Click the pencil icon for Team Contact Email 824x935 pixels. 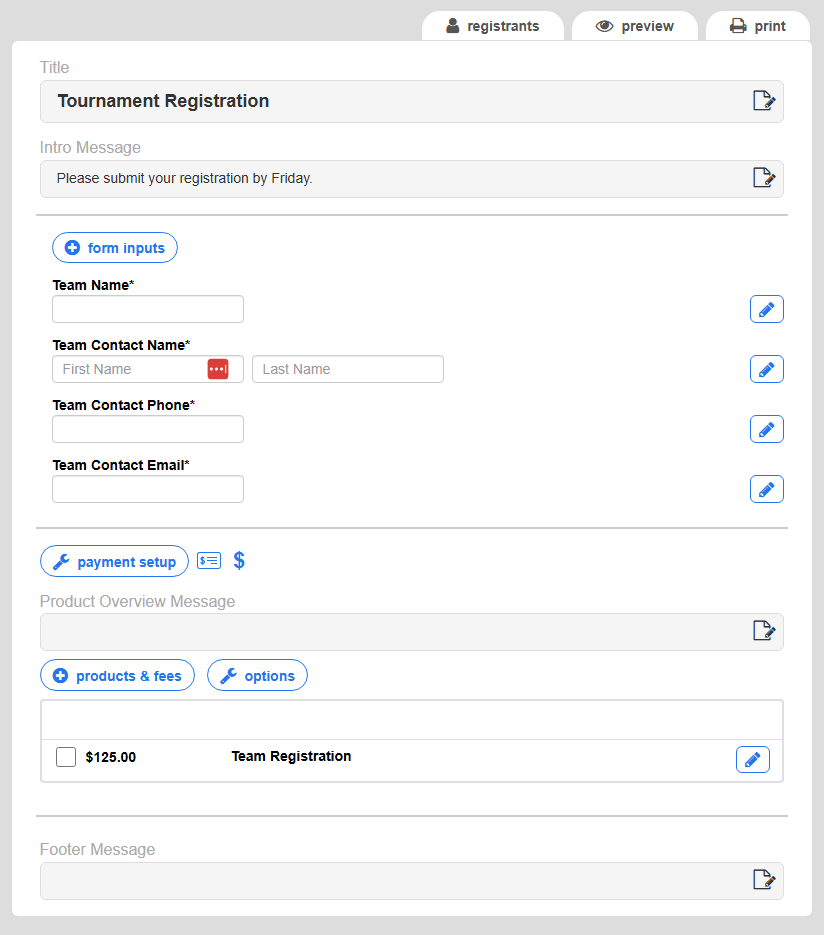pyautogui.click(x=766, y=489)
